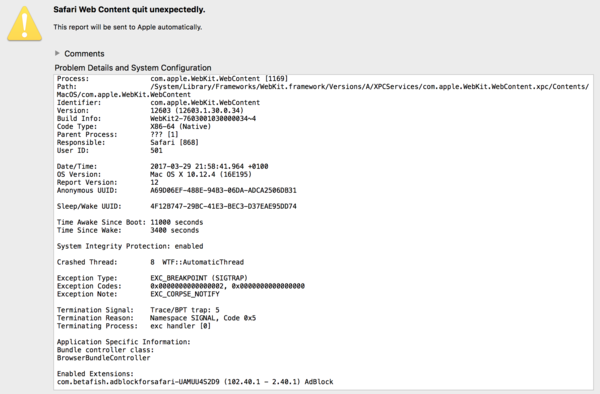Image resolution: width=600 pixels, height=394 pixels.
Task: Click Code Type value 'X86-64 (Native)'
Action: [181, 127]
